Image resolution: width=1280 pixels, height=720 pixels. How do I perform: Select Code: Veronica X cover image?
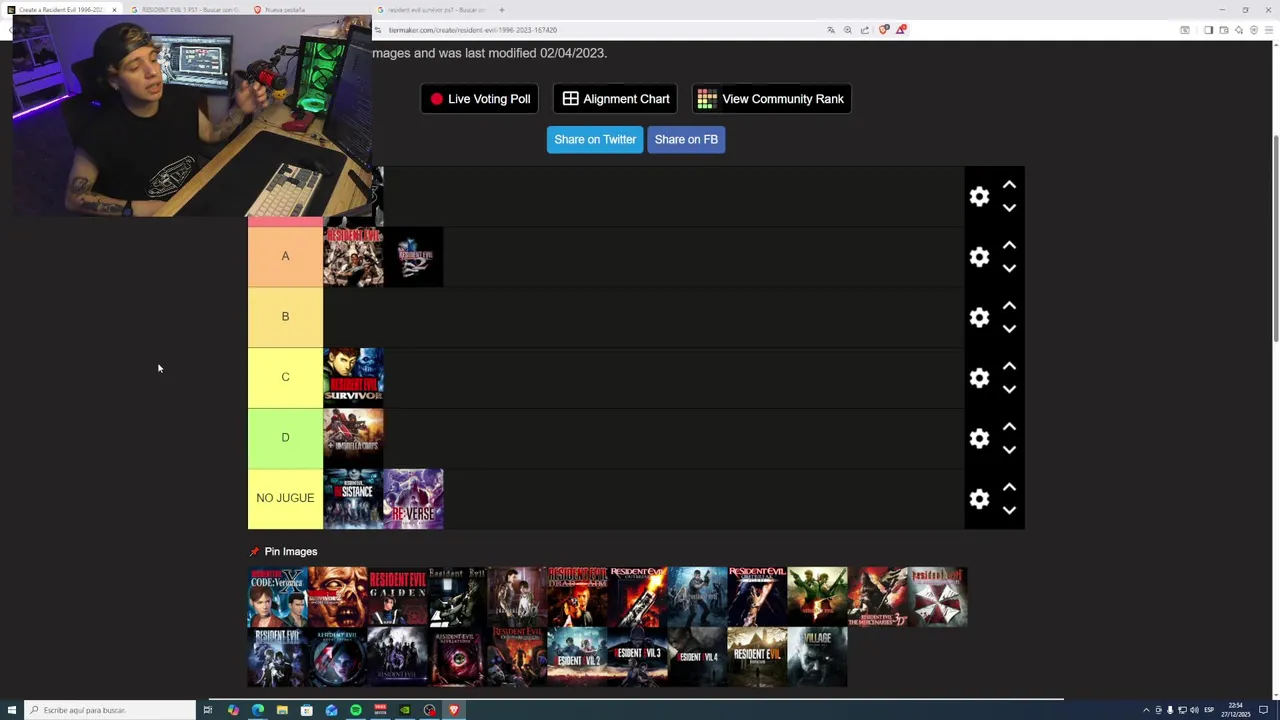tap(277, 597)
